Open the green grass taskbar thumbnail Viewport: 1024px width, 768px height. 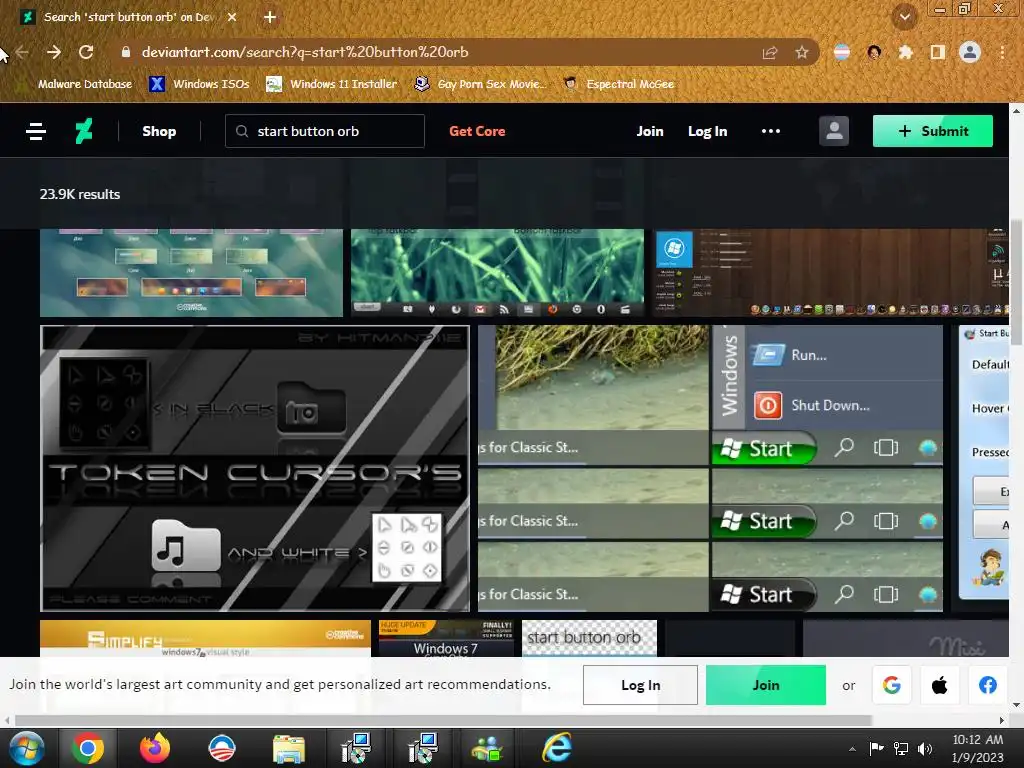tap(497, 272)
